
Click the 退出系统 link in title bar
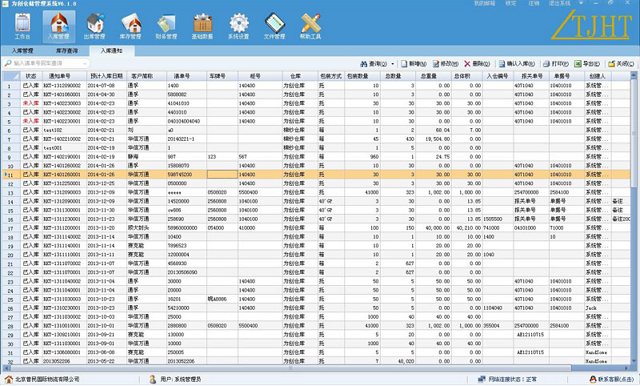(x=559, y=3)
